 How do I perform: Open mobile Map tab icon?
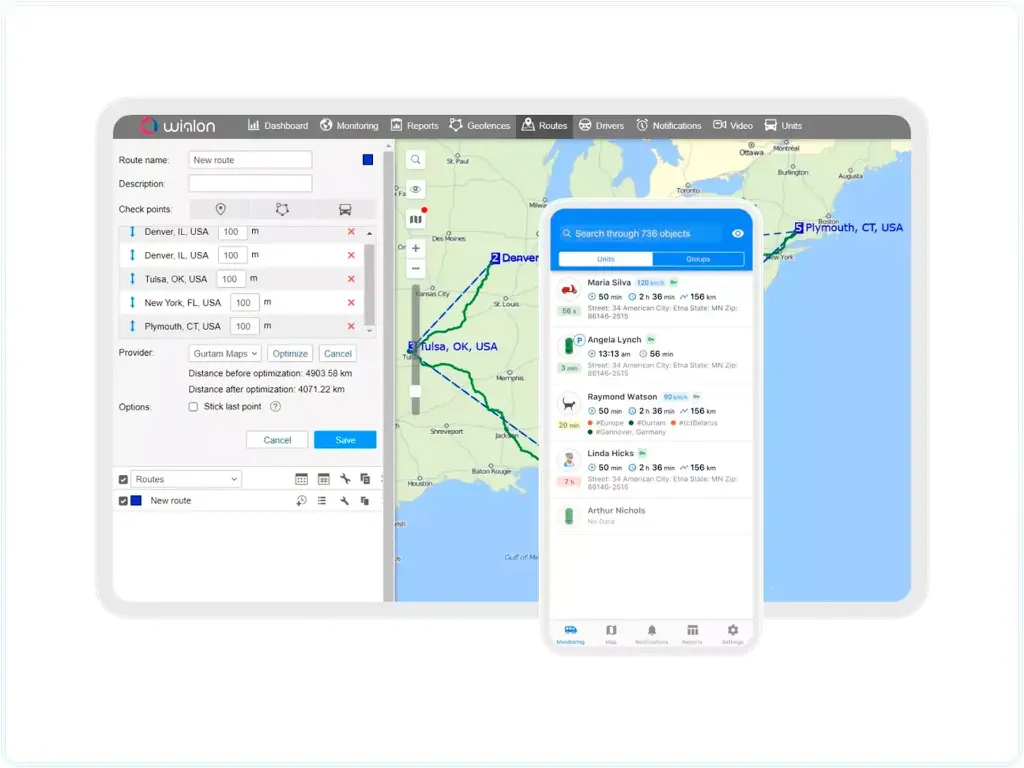click(x=611, y=633)
